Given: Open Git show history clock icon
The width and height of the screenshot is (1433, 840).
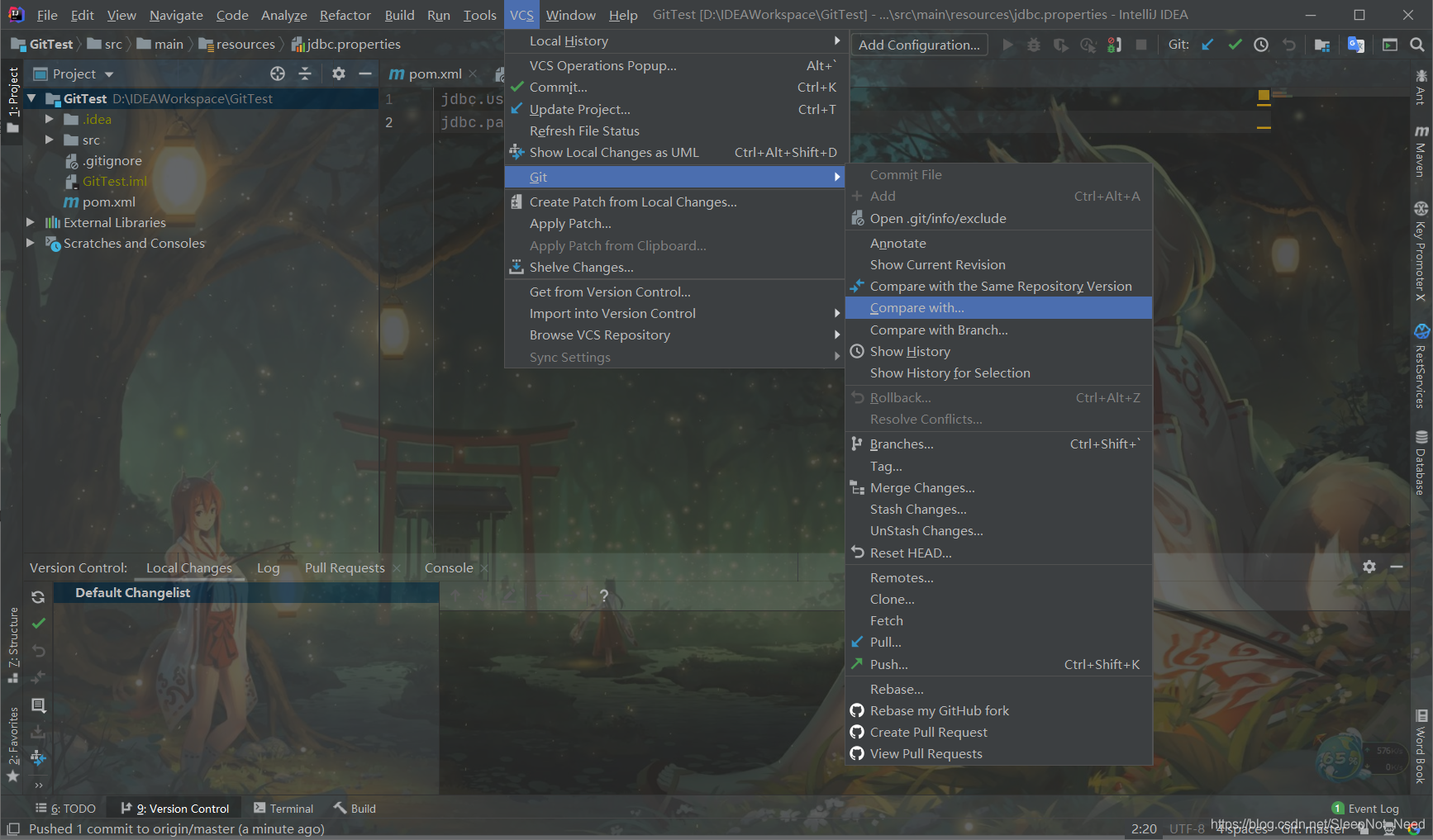Looking at the screenshot, I should 1261,45.
